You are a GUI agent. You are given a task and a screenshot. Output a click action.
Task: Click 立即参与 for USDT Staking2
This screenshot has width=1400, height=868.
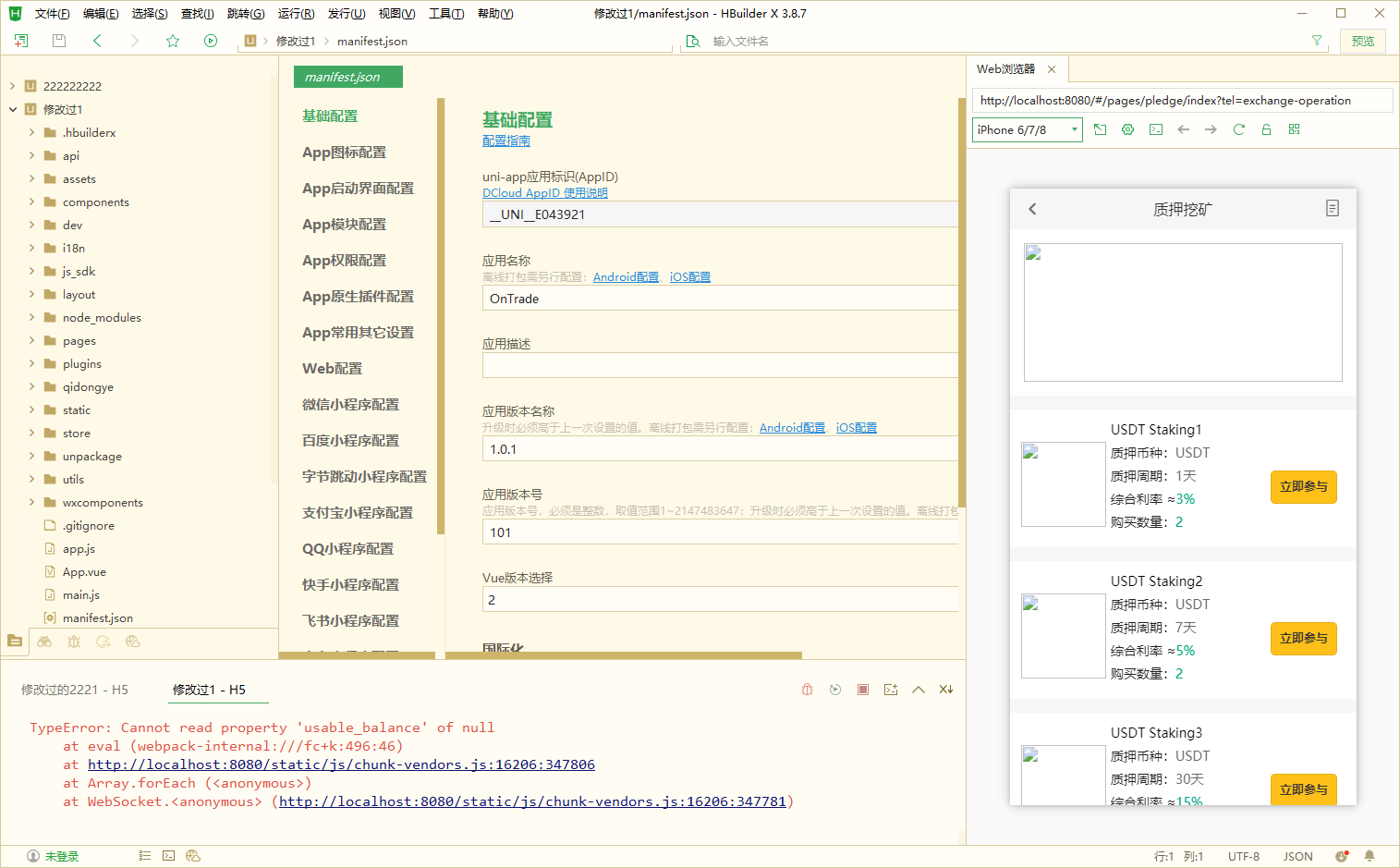click(x=1304, y=639)
